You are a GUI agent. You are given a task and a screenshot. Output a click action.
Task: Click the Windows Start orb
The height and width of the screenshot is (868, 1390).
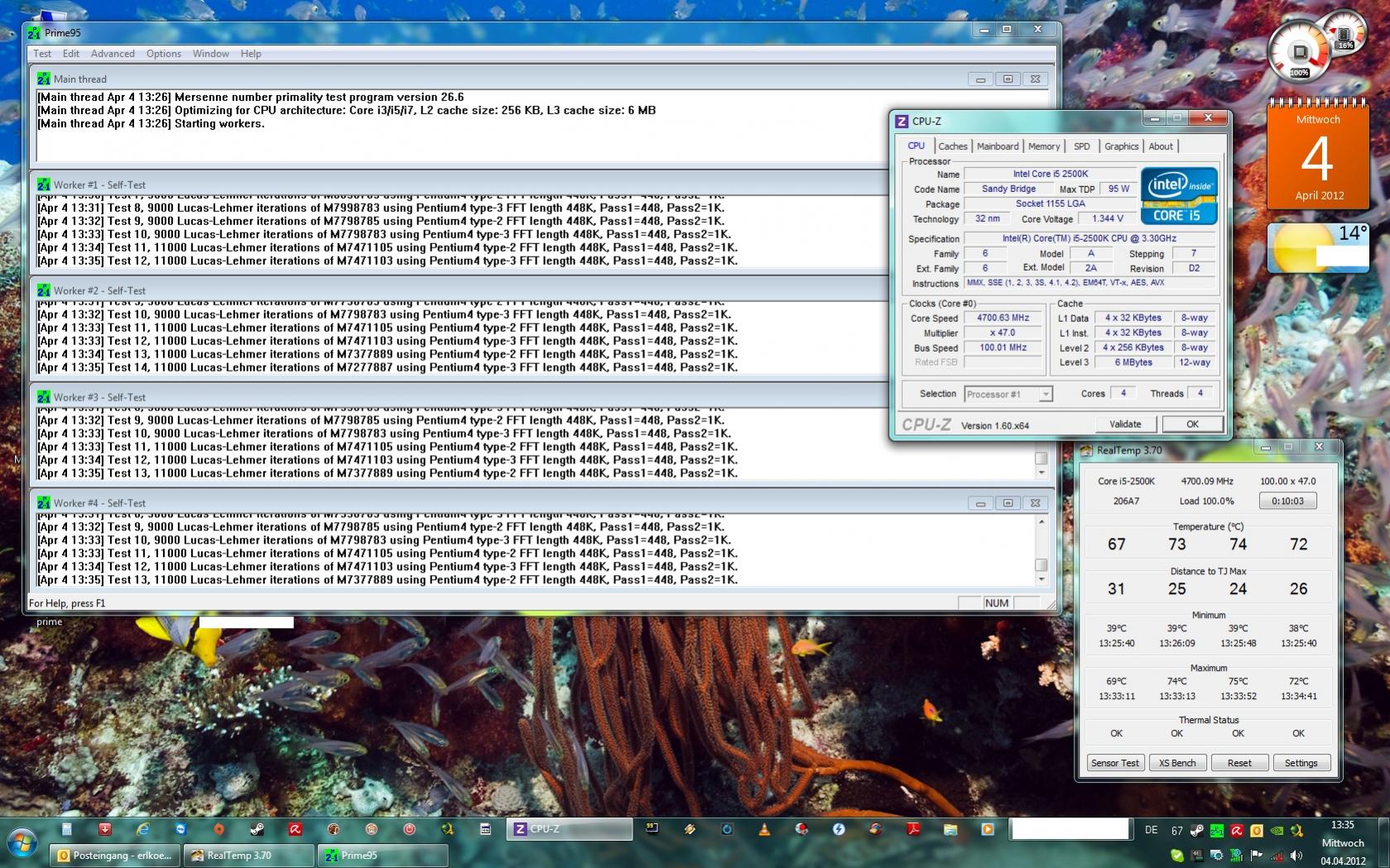point(22,844)
